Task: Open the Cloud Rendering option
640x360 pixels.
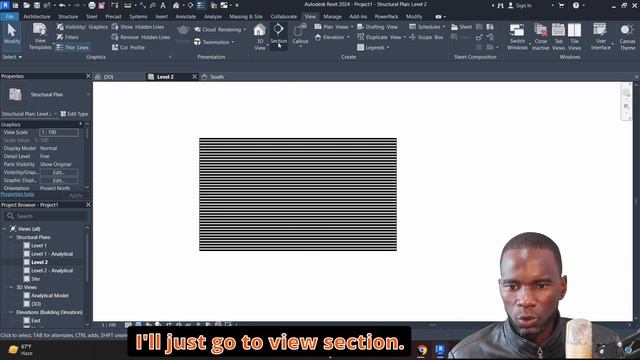Action: (x=220, y=29)
